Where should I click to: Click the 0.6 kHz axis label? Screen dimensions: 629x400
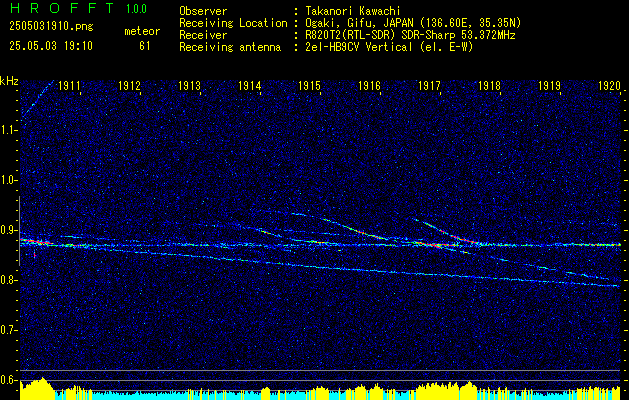pos(9,380)
